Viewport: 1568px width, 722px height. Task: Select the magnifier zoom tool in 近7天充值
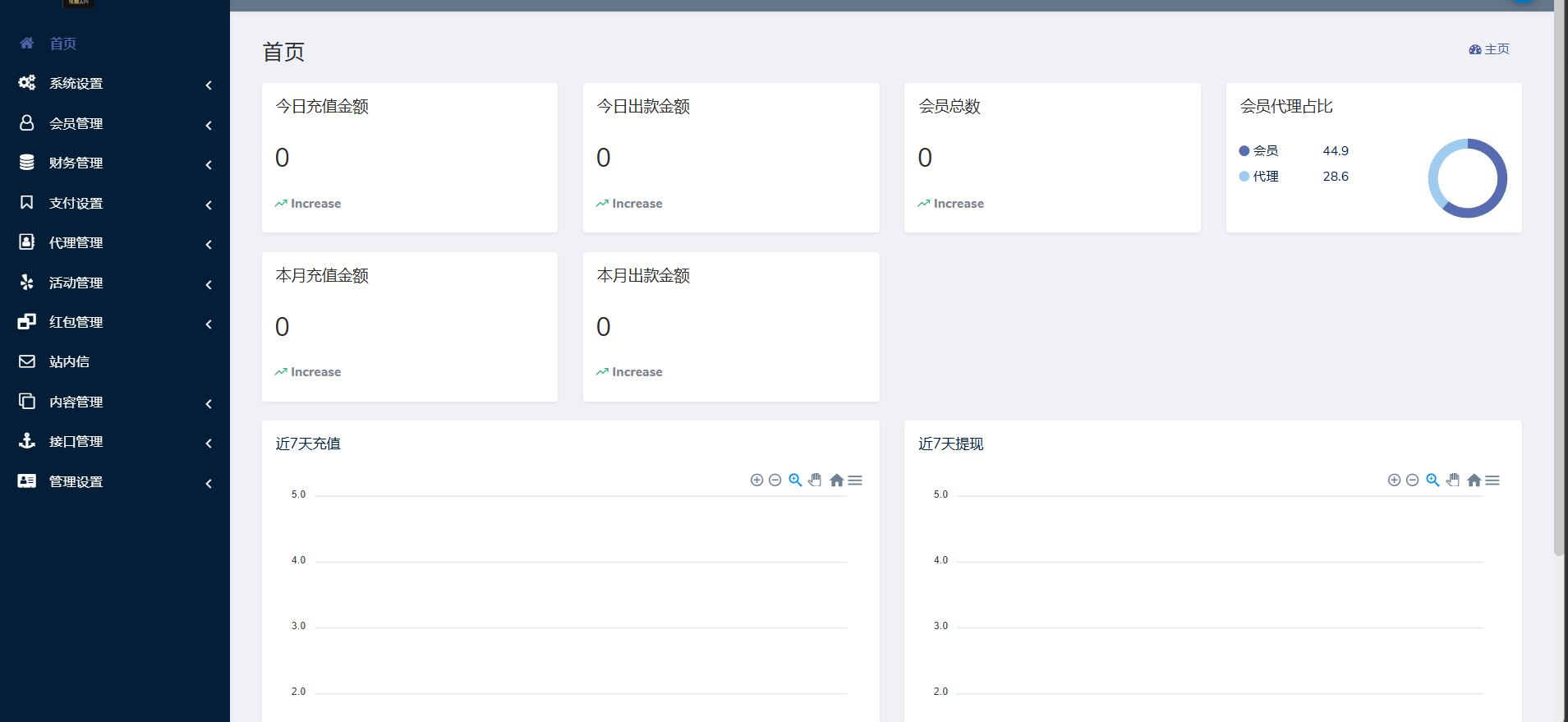click(795, 481)
